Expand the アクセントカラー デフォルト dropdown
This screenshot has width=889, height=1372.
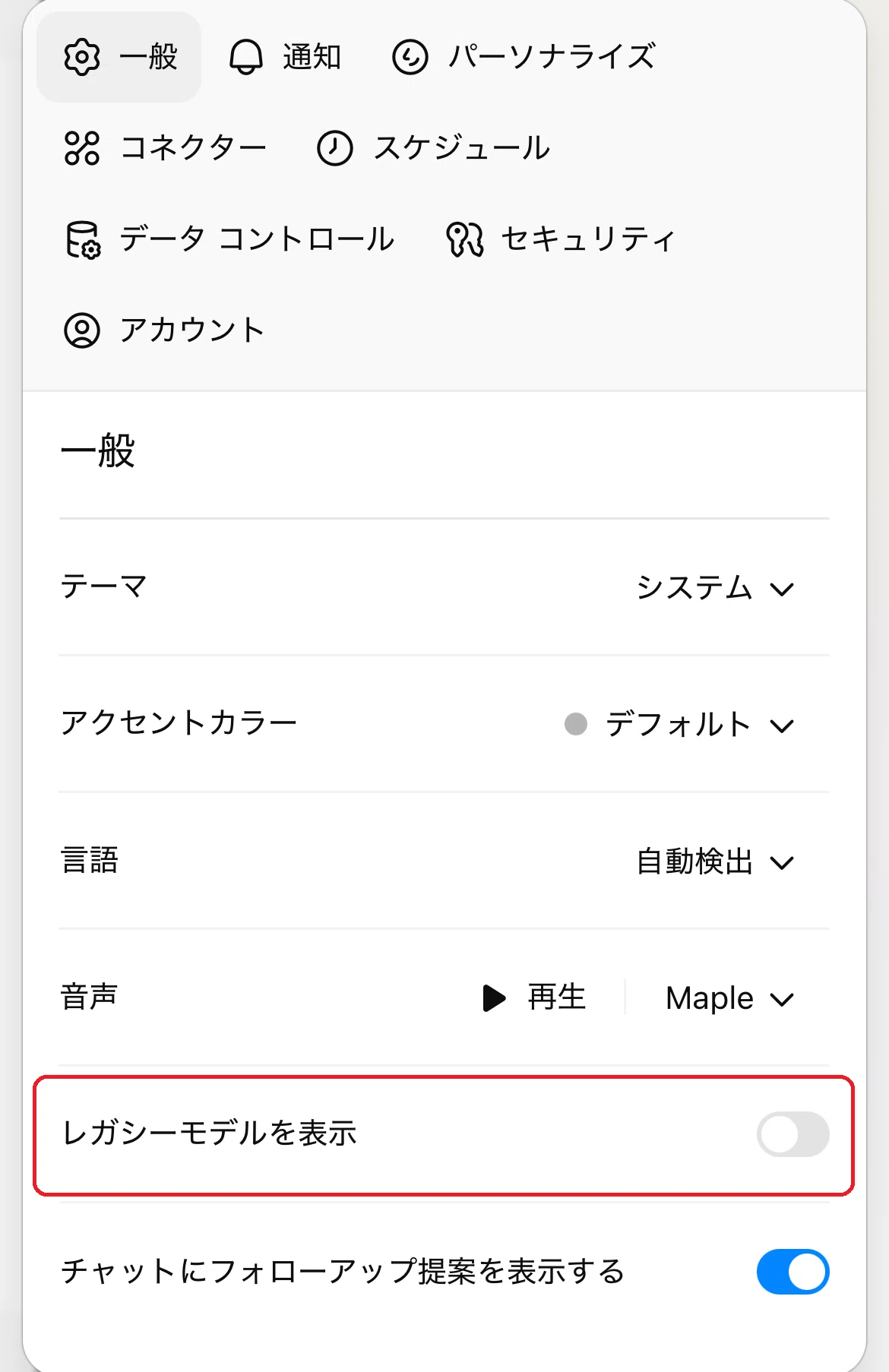pos(679,725)
